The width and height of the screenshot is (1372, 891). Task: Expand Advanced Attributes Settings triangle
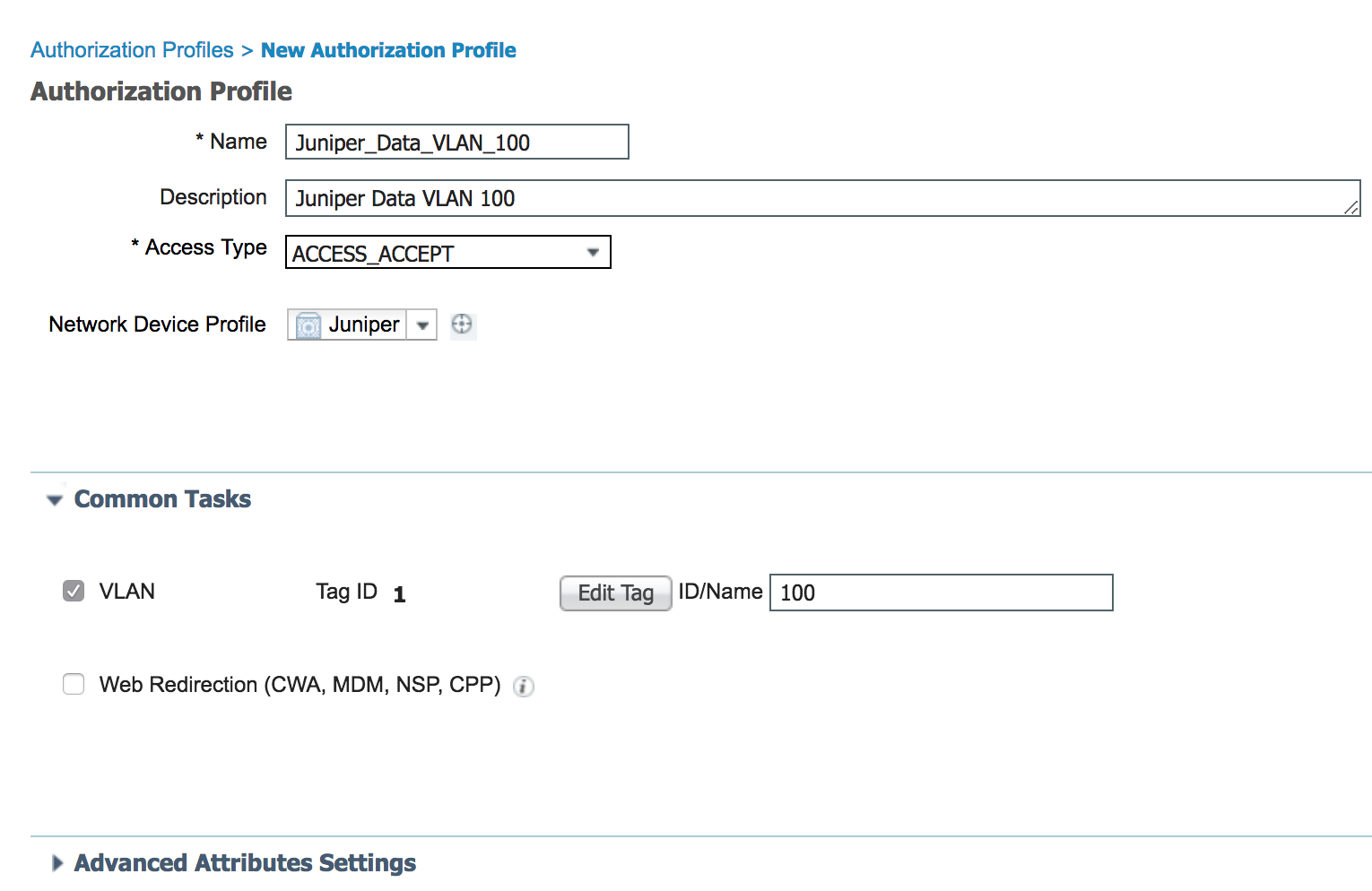tap(57, 863)
